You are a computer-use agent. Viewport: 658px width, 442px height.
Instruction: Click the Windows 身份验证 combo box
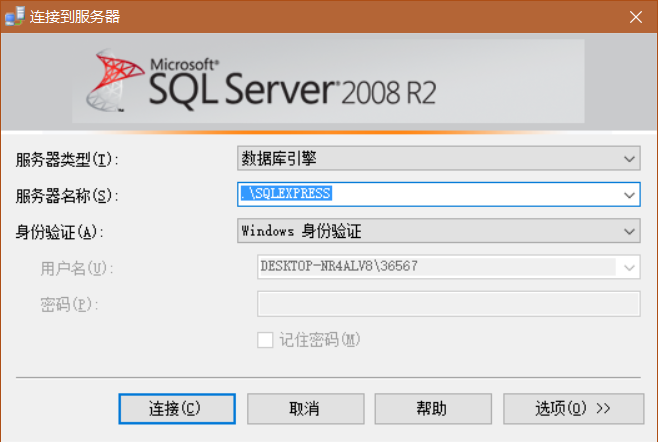pos(439,230)
